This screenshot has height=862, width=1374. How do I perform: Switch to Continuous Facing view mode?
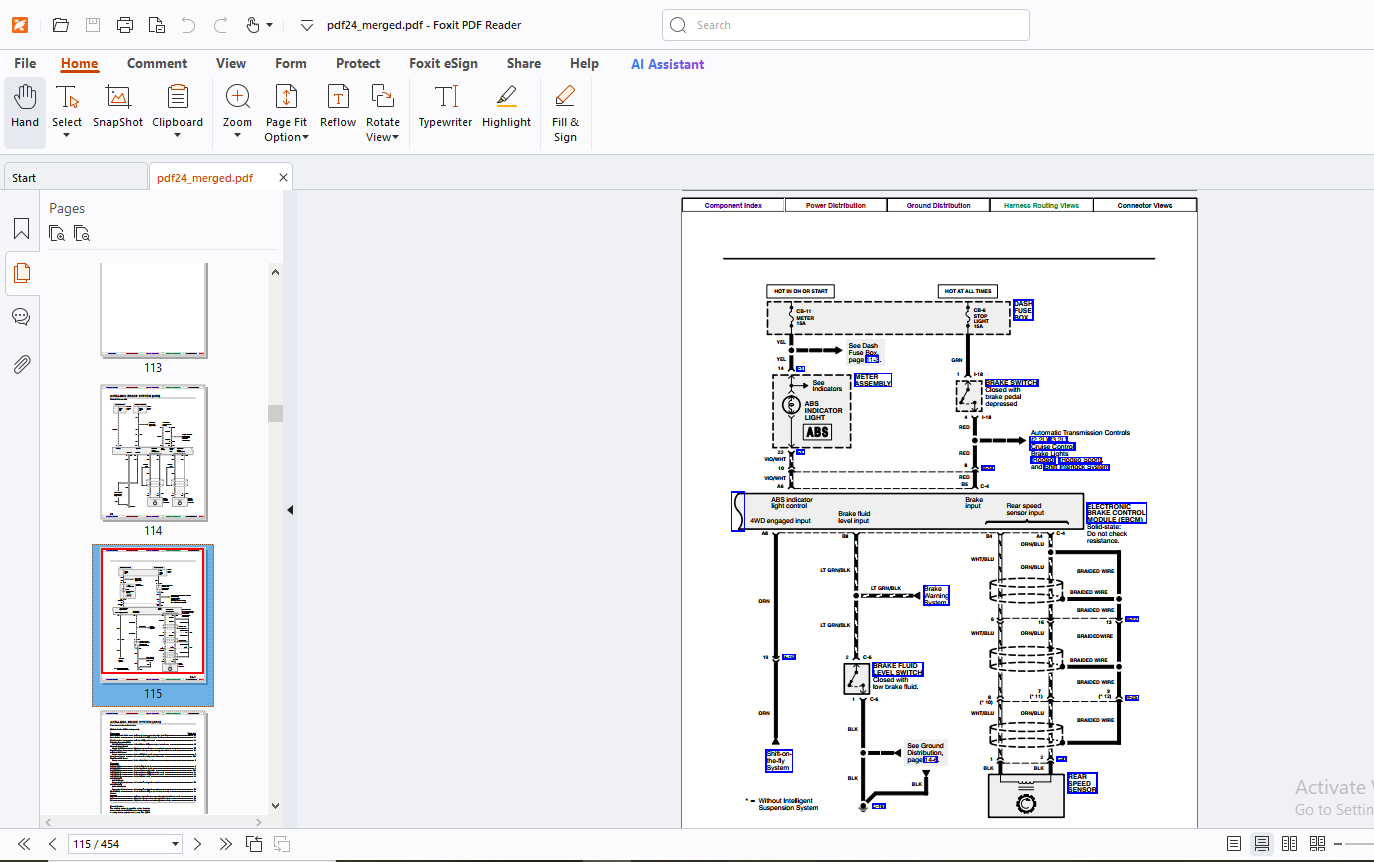coord(1317,844)
